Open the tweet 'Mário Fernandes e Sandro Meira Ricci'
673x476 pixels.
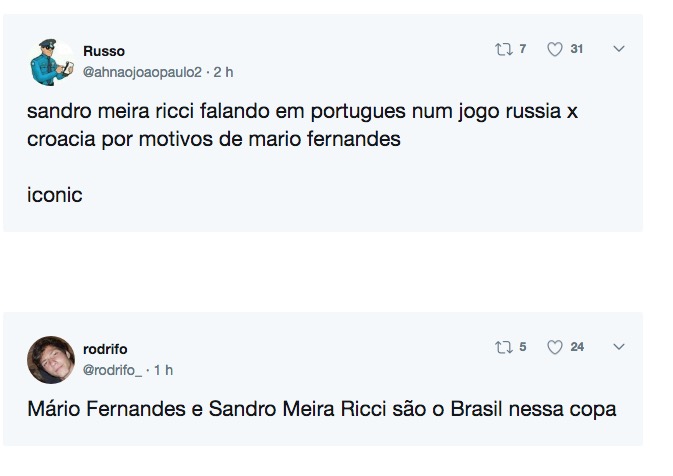coord(321,409)
